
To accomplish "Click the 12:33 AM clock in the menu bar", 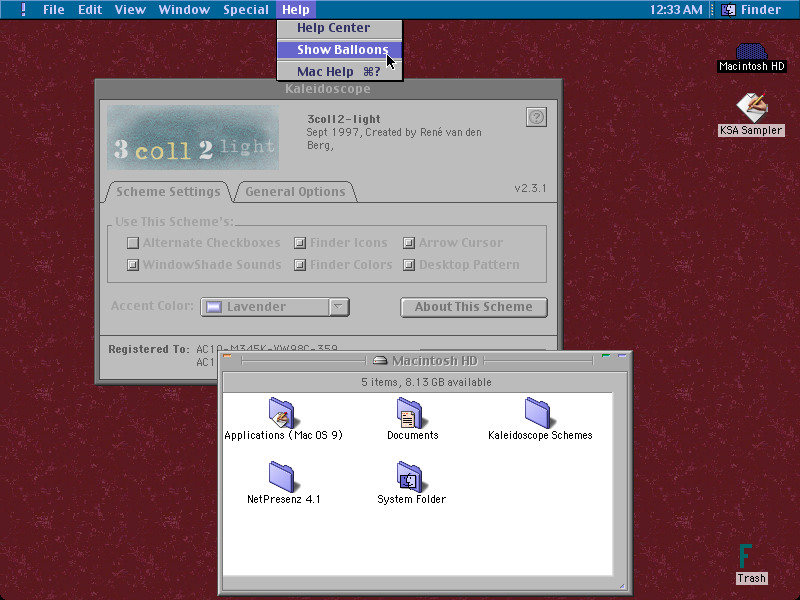I will click(x=676, y=9).
